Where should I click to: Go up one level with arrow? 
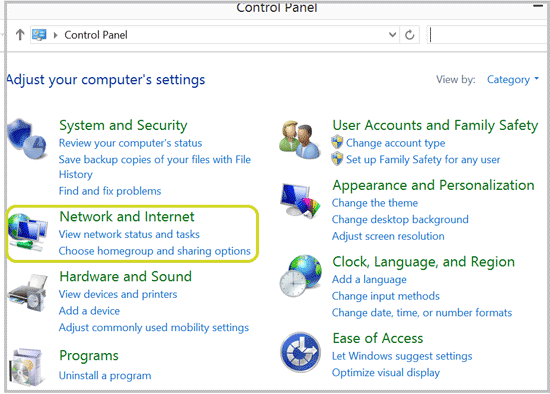point(20,35)
